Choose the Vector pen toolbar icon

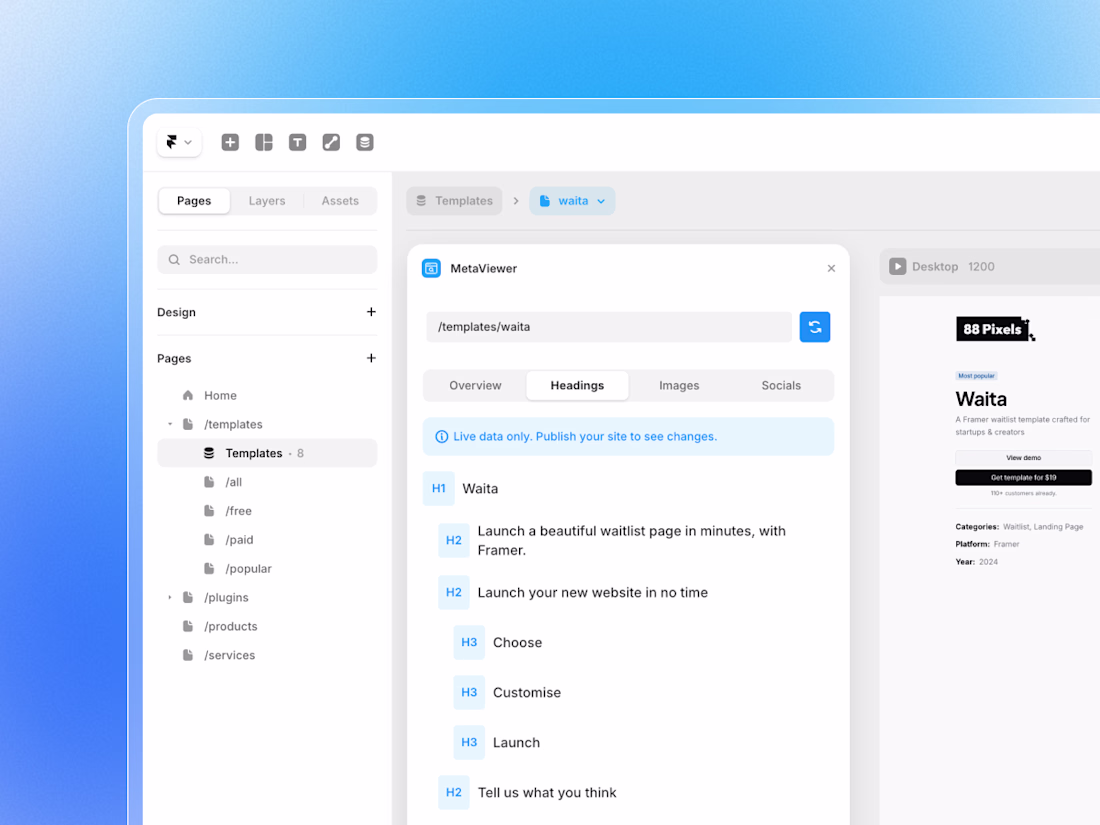[x=331, y=142]
